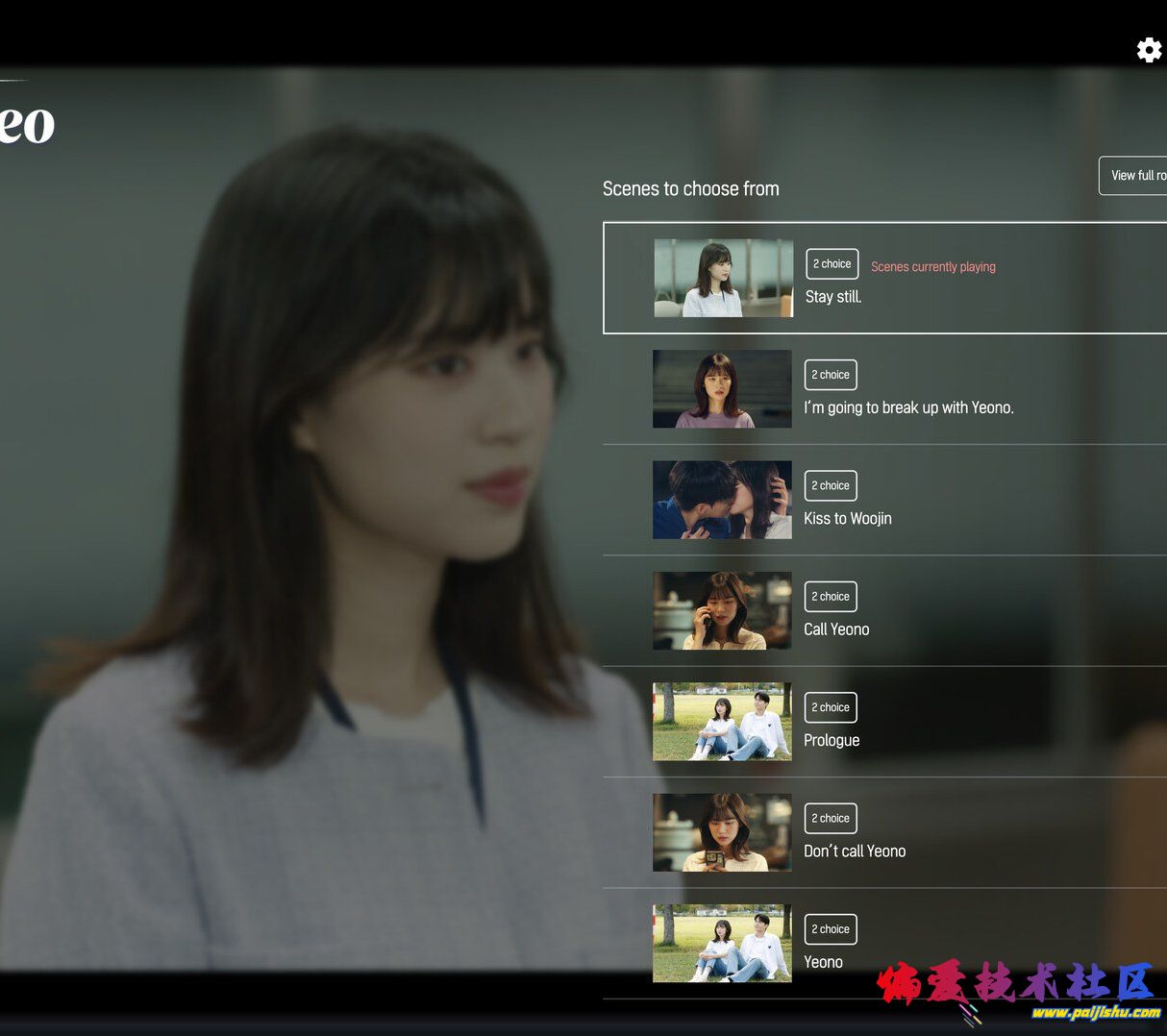The height and width of the screenshot is (1036, 1167).
Task: Click the "Scenes currently playing" label
Action: (x=932, y=267)
